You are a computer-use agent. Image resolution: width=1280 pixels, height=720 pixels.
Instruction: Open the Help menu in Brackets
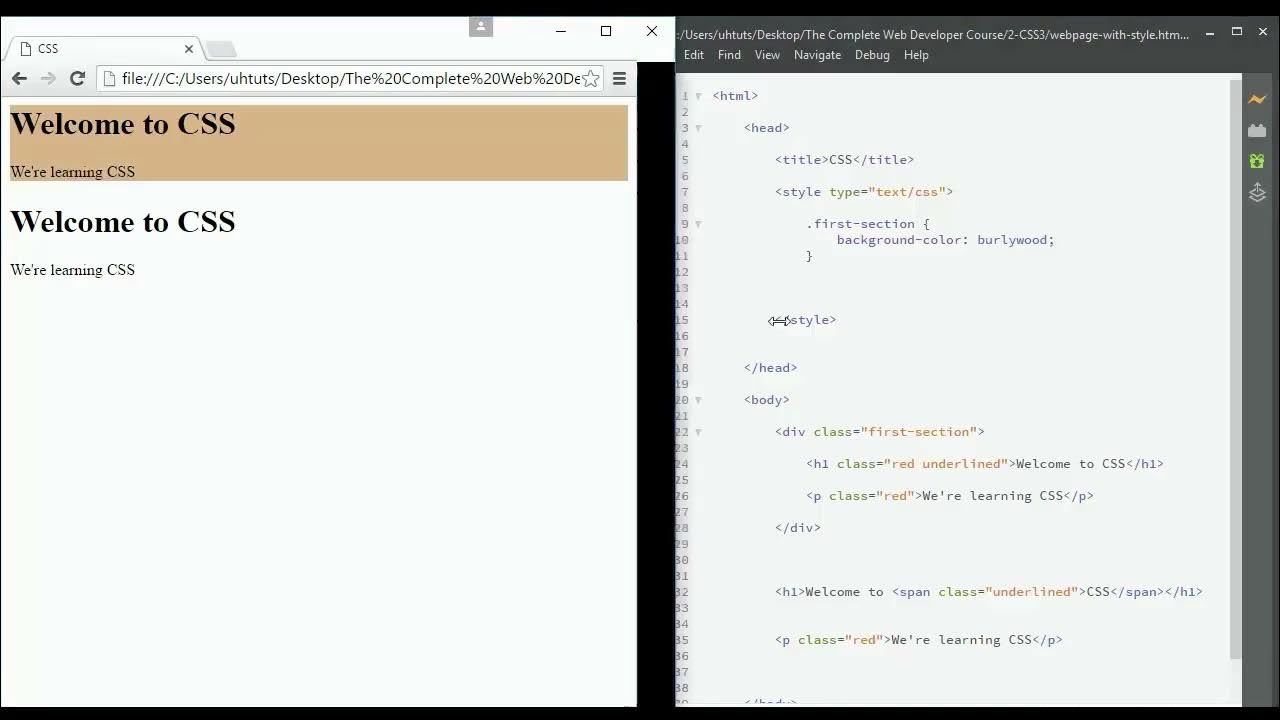click(x=916, y=55)
